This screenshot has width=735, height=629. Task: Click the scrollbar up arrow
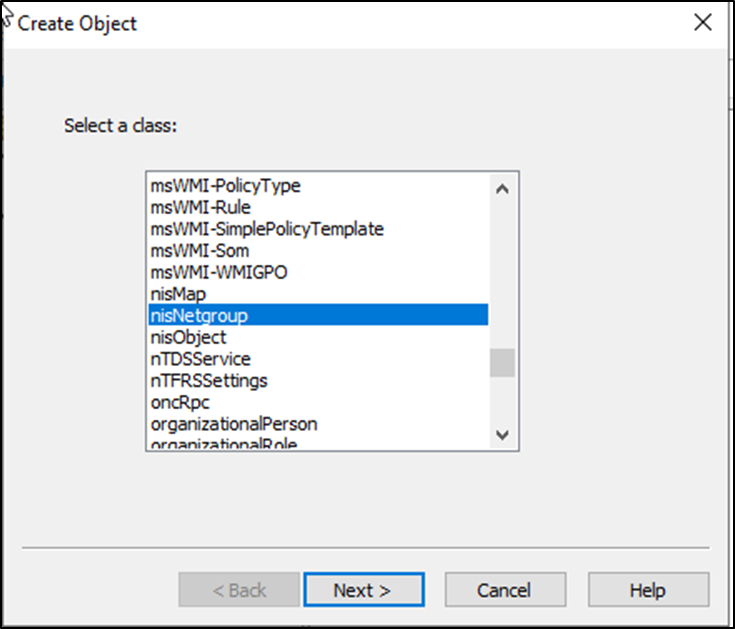point(502,187)
